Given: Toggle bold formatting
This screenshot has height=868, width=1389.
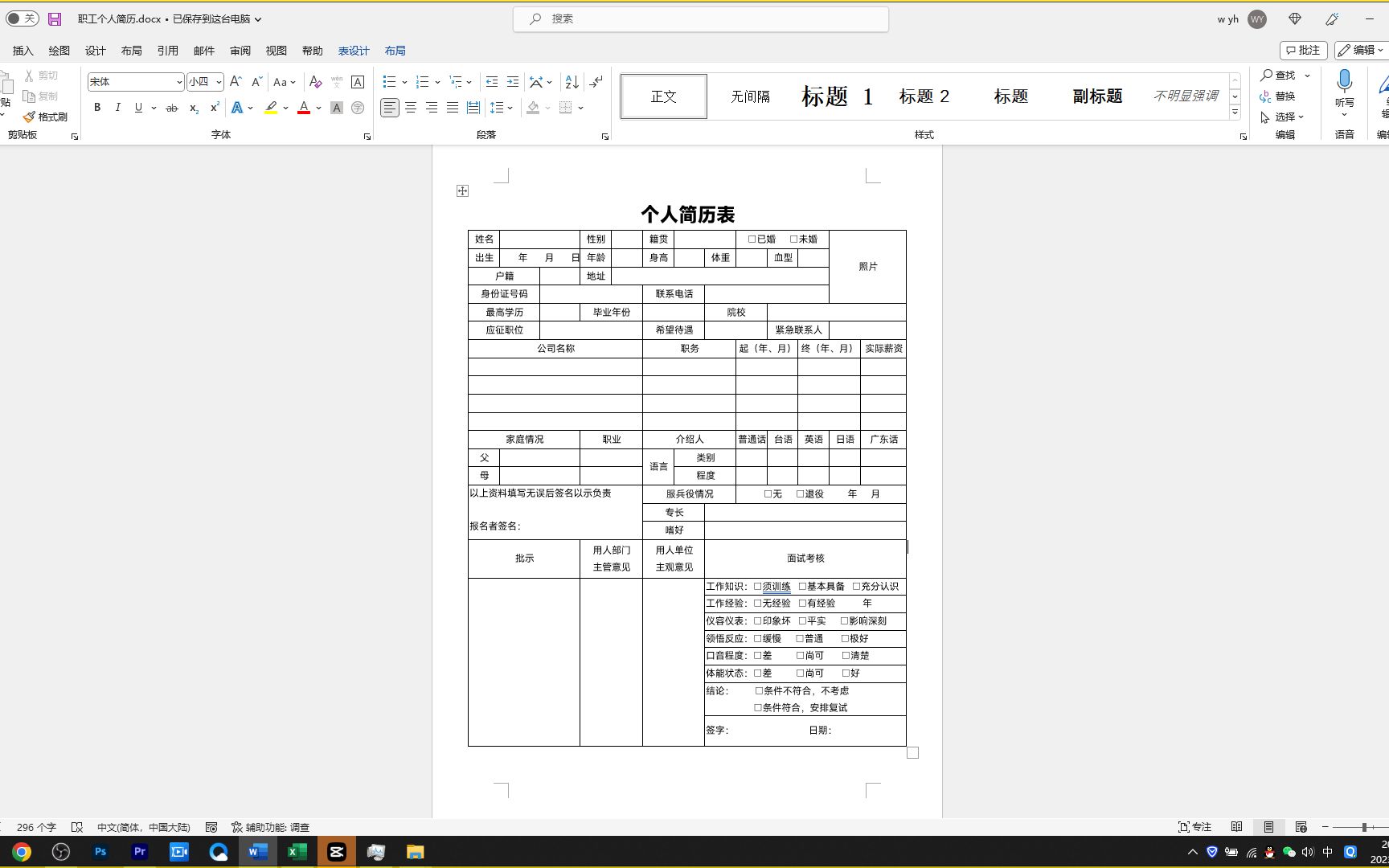Looking at the screenshot, I should click(x=96, y=108).
